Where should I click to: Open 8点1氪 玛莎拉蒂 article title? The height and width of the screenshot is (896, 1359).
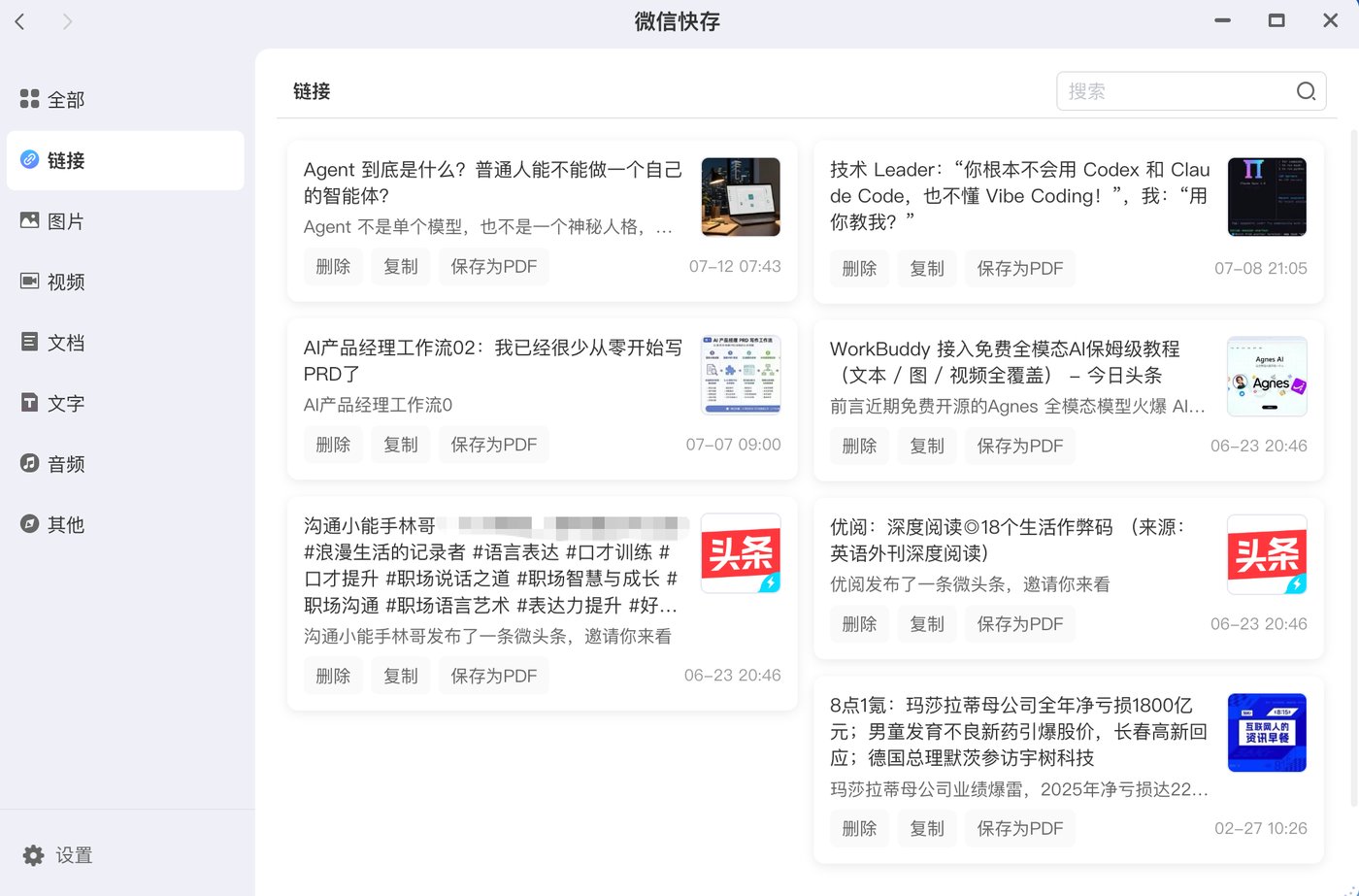(x=1019, y=731)
